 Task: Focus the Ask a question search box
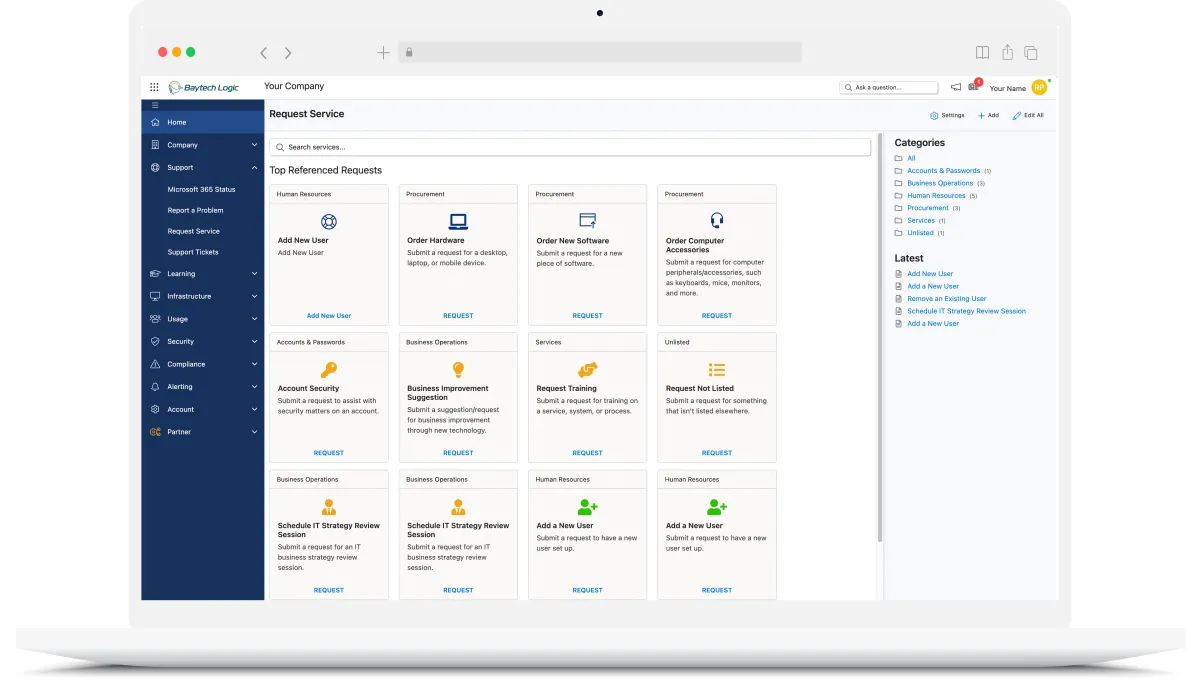[x=889, y=88]
